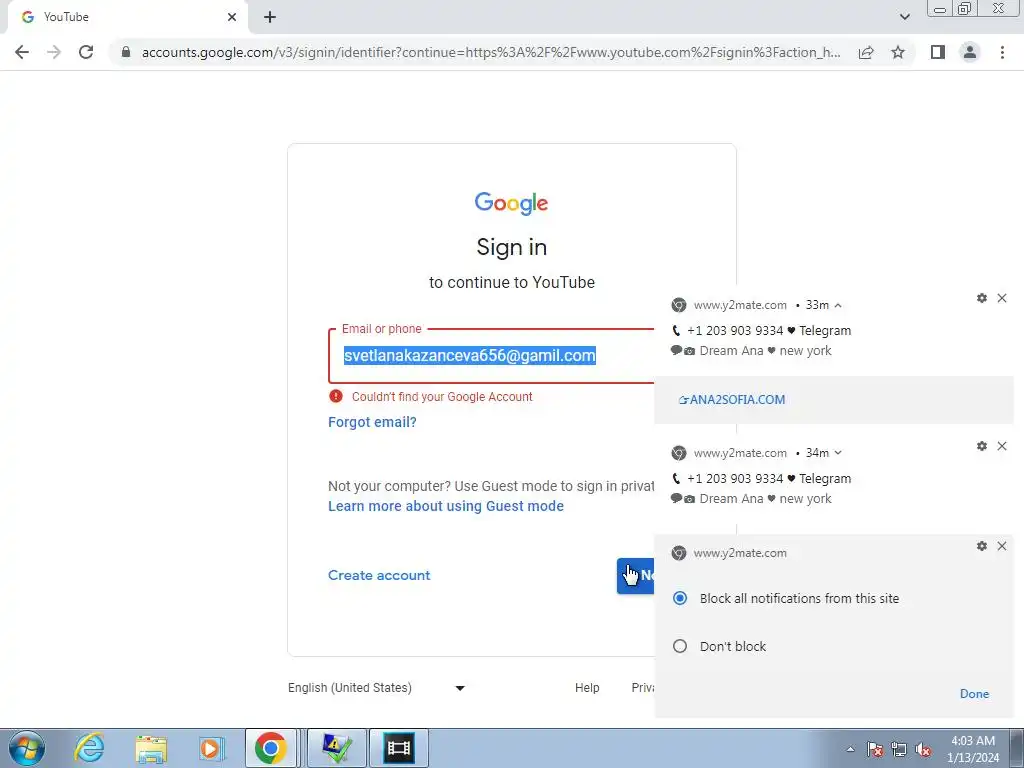Share this page using the share icon
1024x768 pixels.
click(x=866, y=52)
